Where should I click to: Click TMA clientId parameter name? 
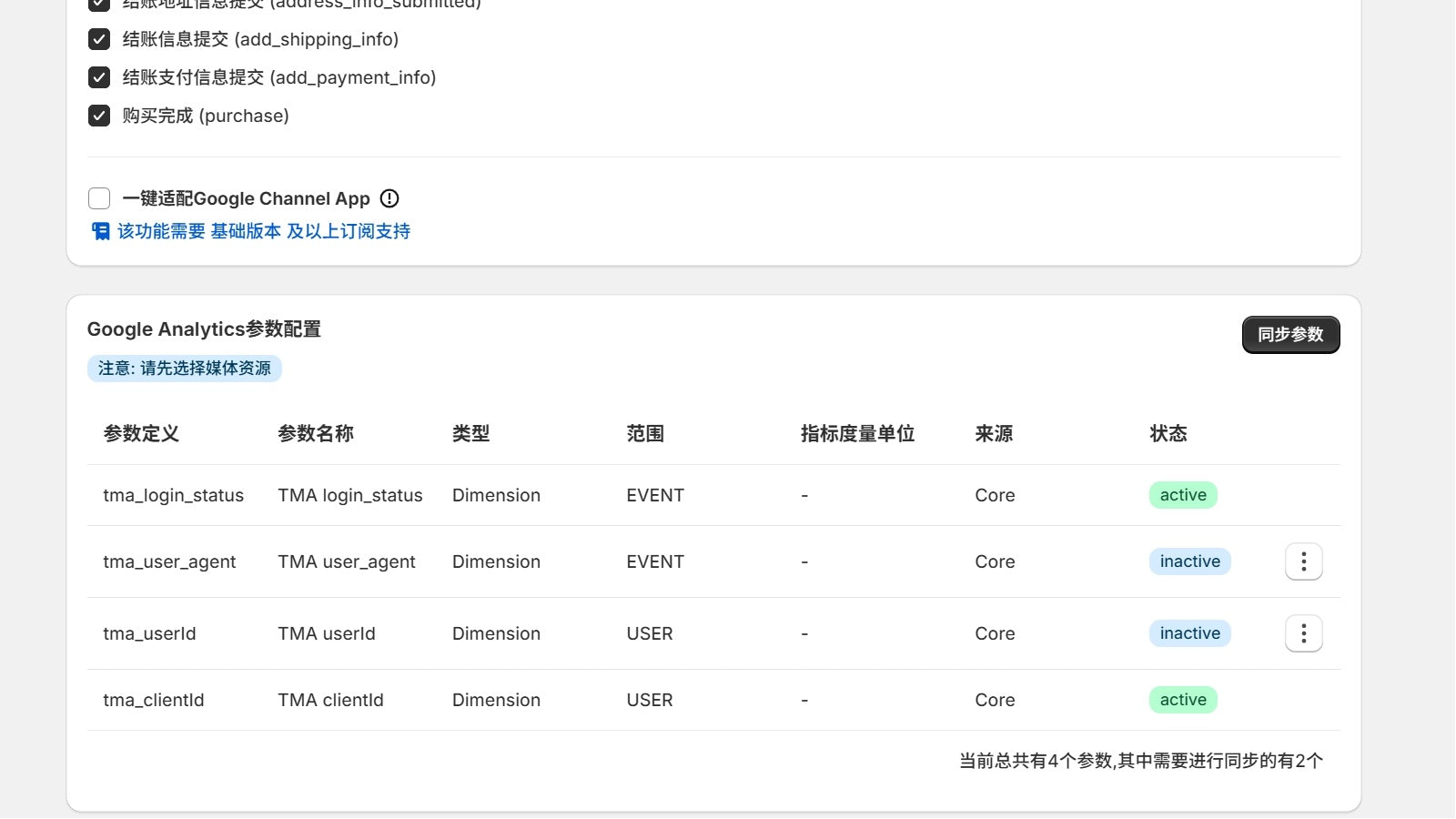330,700
